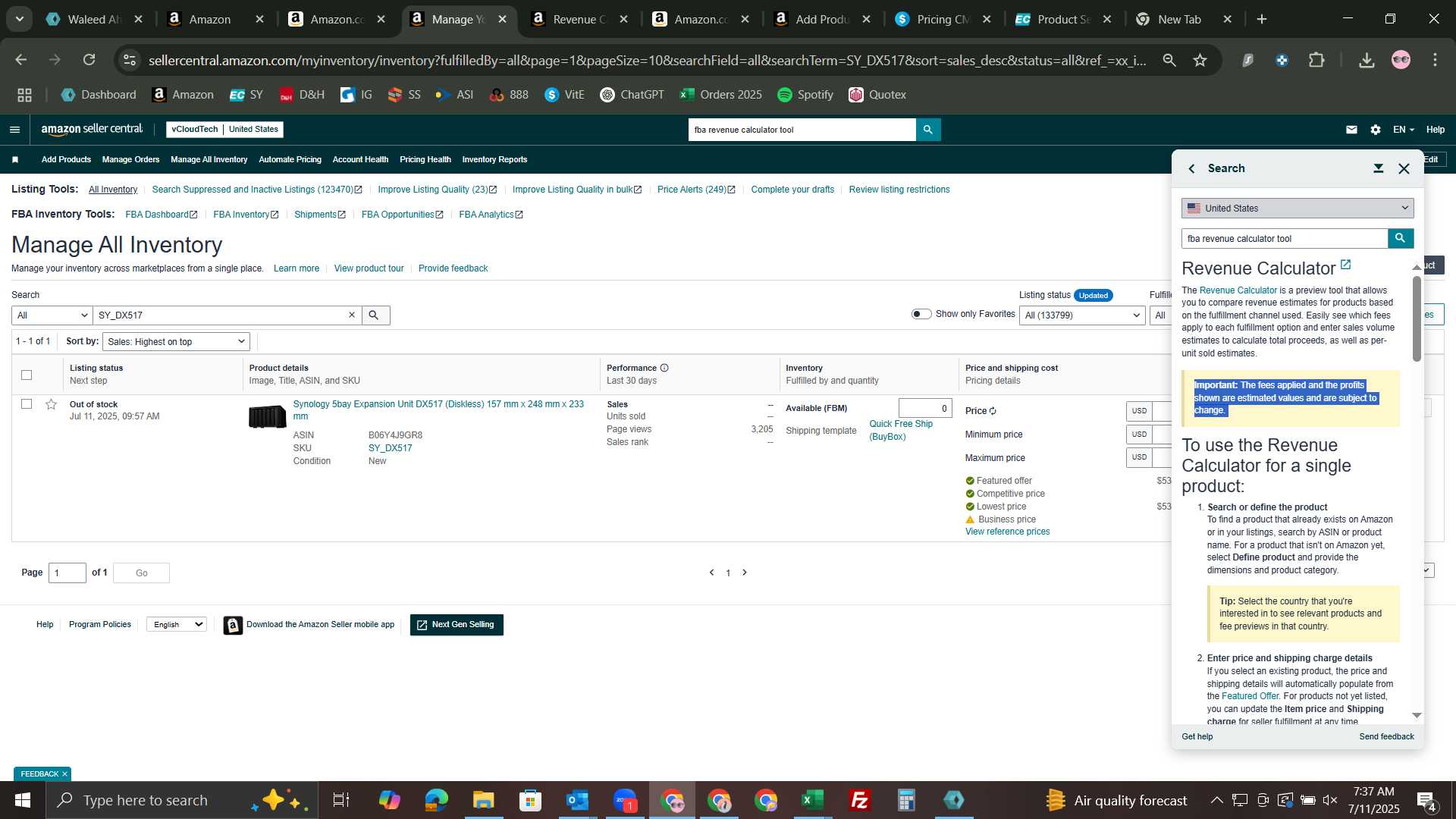Open Manage All Inventory menu item

pos(209,160)
